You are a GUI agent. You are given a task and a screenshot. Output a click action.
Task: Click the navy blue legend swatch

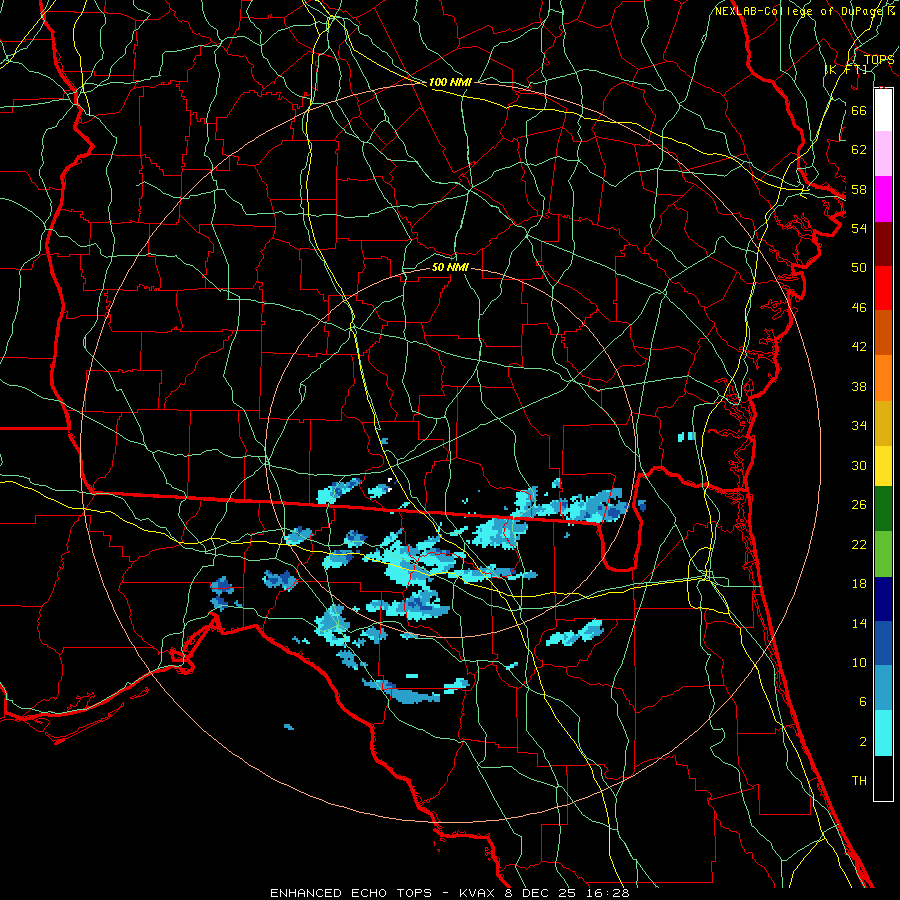tap(883, 599)
